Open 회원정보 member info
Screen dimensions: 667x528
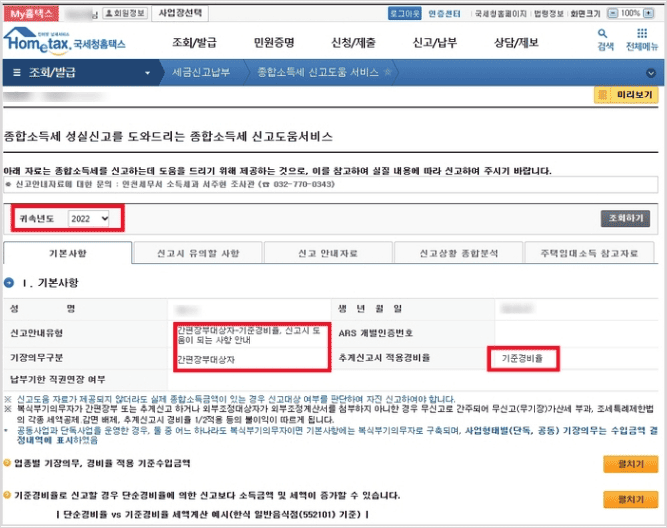tap(125, 13)
